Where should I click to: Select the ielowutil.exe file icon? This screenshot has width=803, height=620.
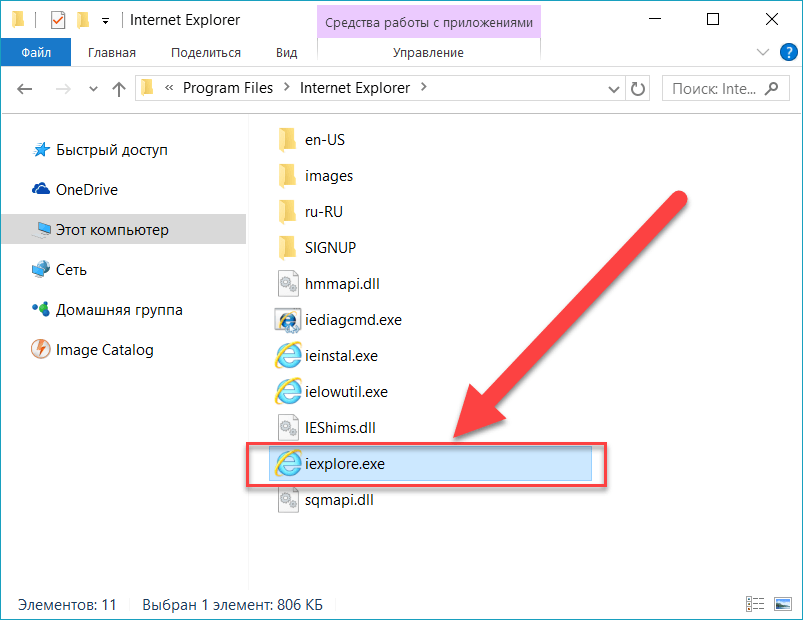[x=288, y=392]
